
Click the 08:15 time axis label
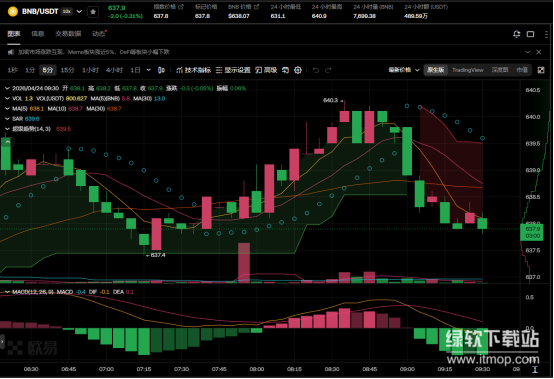tap(294, 369)
